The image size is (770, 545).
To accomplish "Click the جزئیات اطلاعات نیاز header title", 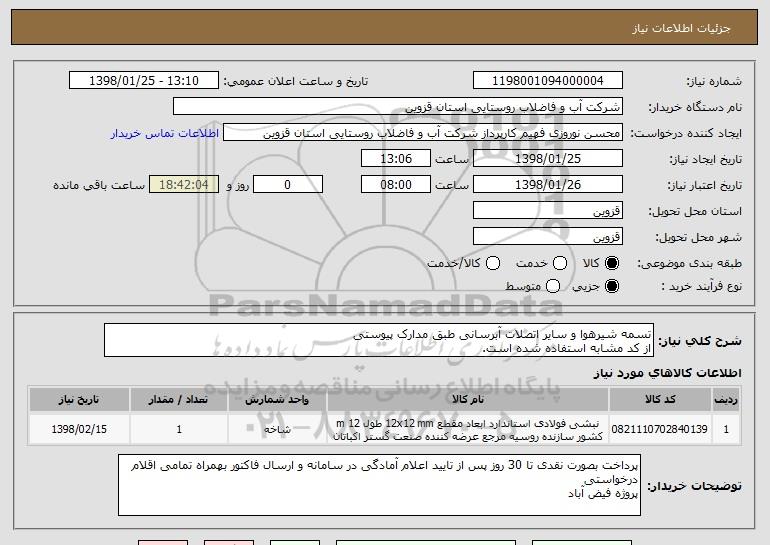I will pyautogui.click(x=682, y=28).
